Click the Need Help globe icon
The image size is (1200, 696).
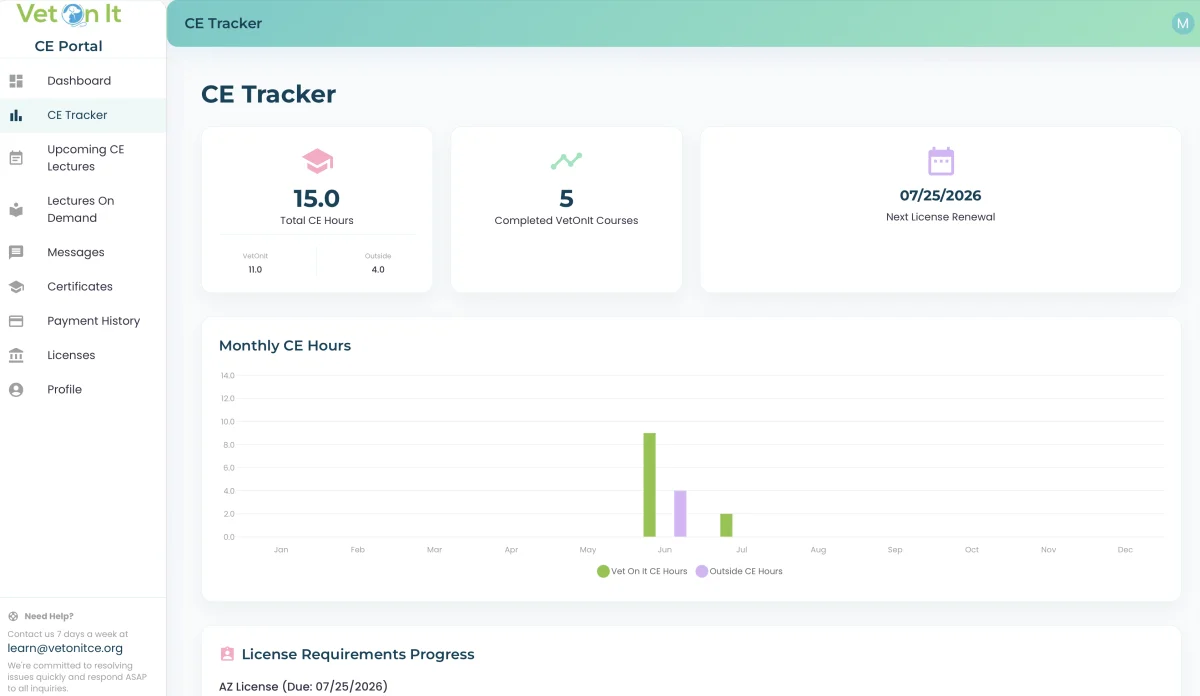tap(13, 616)
